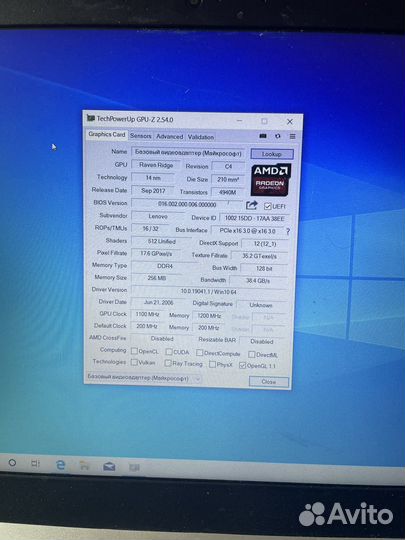Click the Default Clock value 200 MHz
This screenshot has height=540, width=405.
point(147,326)
